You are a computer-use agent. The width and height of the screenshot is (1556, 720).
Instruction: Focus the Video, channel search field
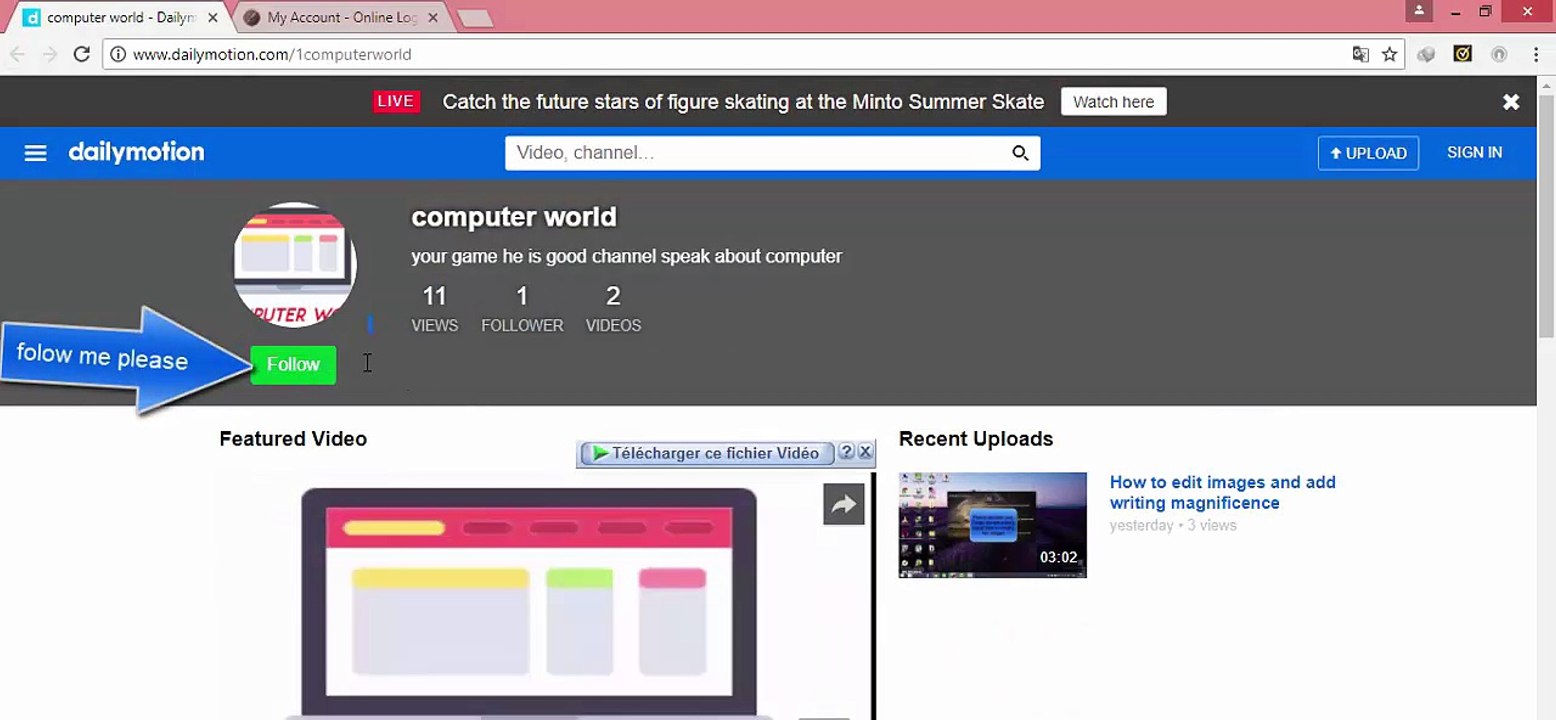click(757, 153)
